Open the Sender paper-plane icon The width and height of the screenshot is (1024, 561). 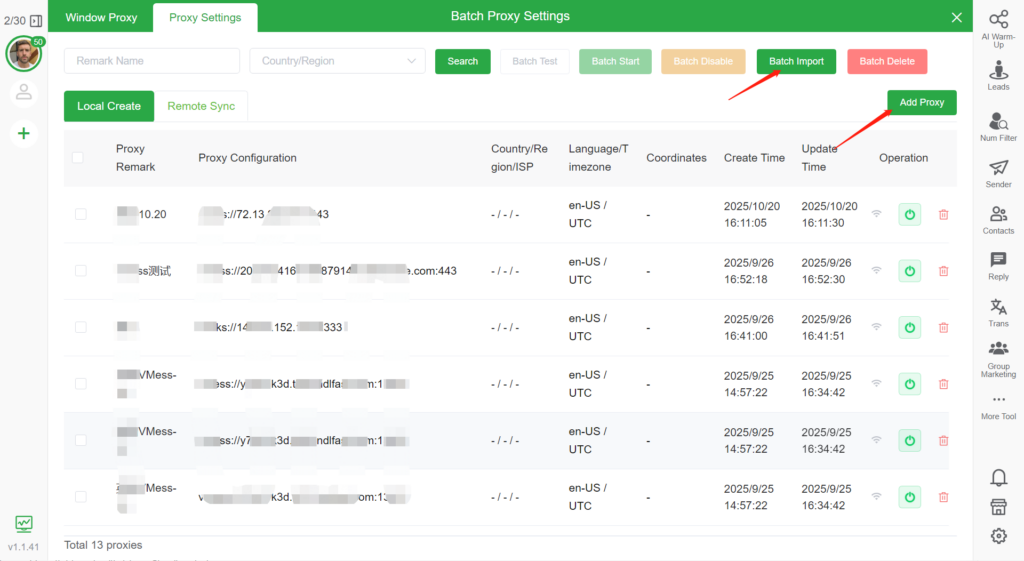(998, 168)
